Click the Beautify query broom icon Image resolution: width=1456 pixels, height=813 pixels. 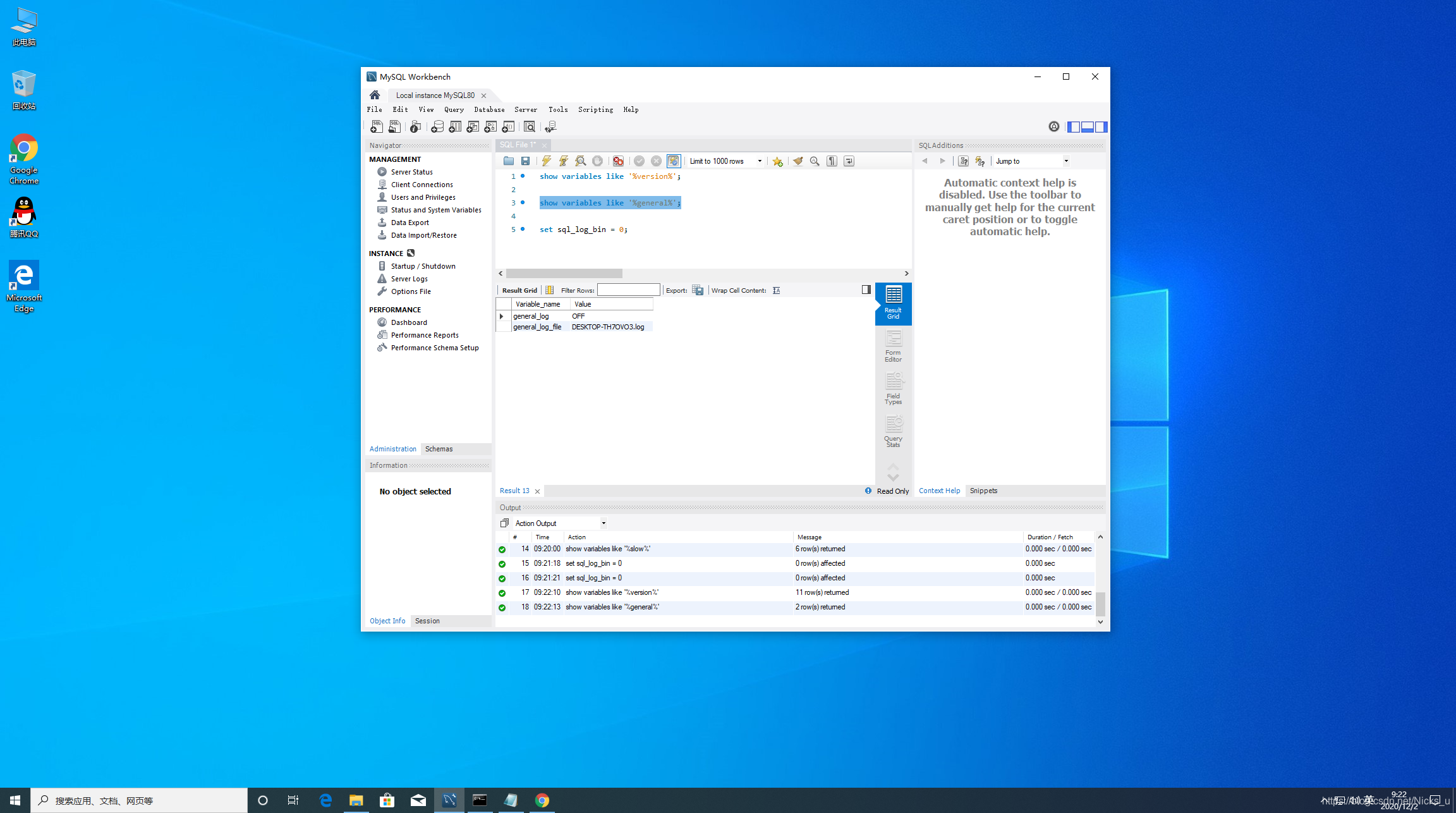click(x=798, y=161)
